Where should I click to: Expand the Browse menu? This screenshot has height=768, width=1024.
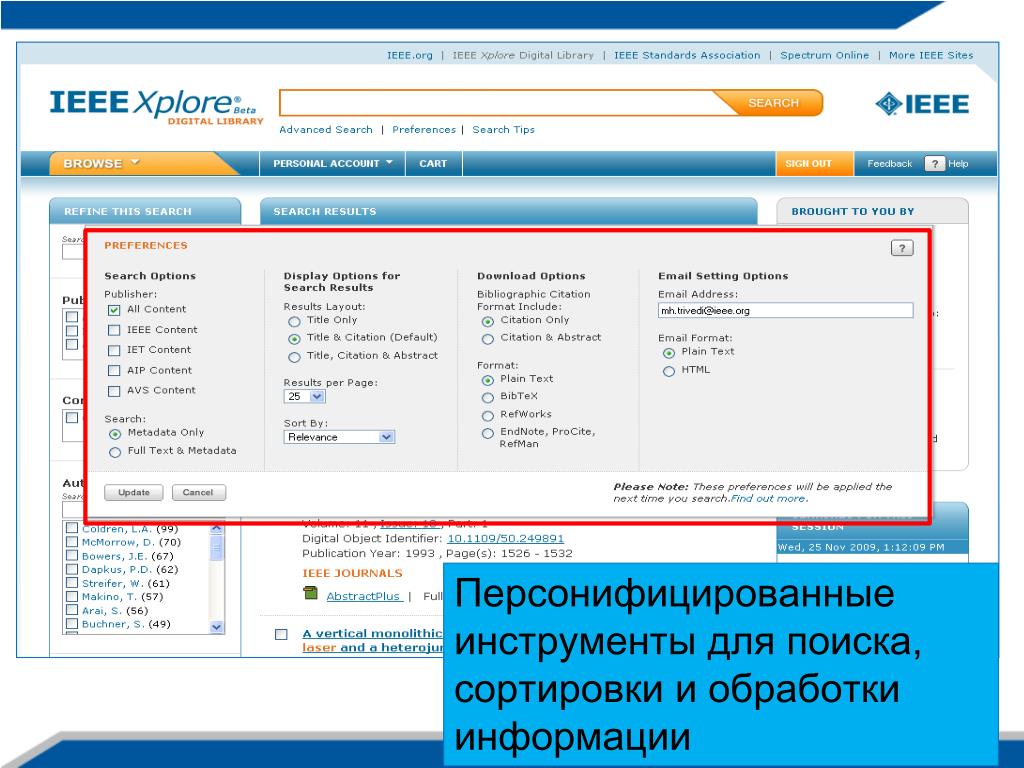click(101, 164)
